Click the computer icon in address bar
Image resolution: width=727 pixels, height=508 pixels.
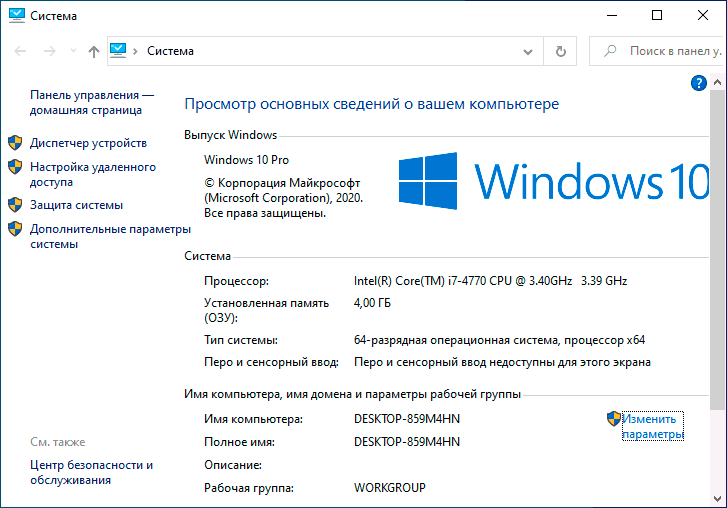pos(118,50)
